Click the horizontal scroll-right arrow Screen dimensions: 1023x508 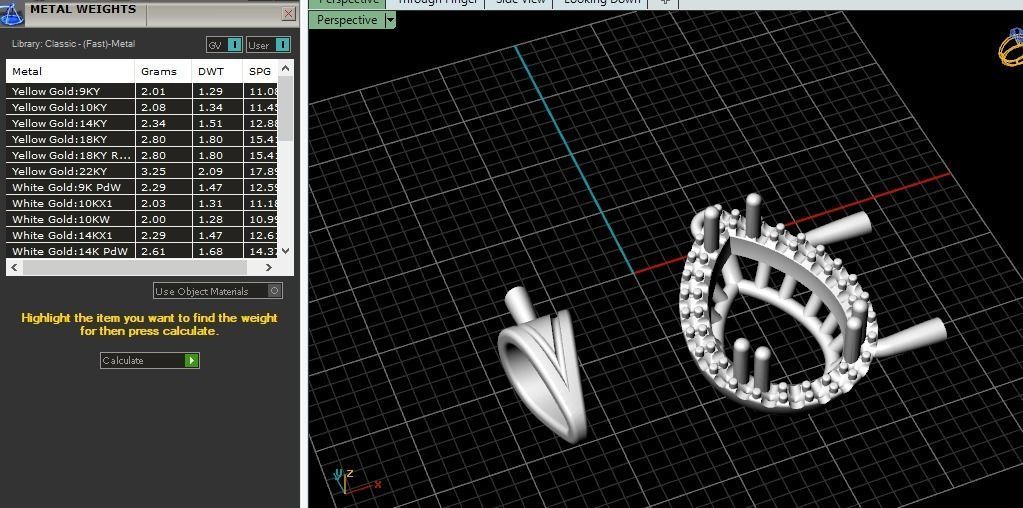point(269,267)
